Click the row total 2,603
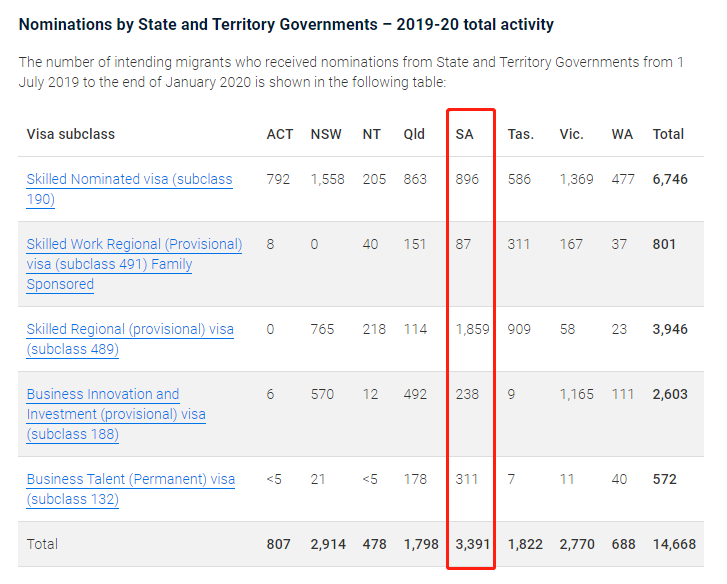The image size is (727, 584). click(670, 394)
